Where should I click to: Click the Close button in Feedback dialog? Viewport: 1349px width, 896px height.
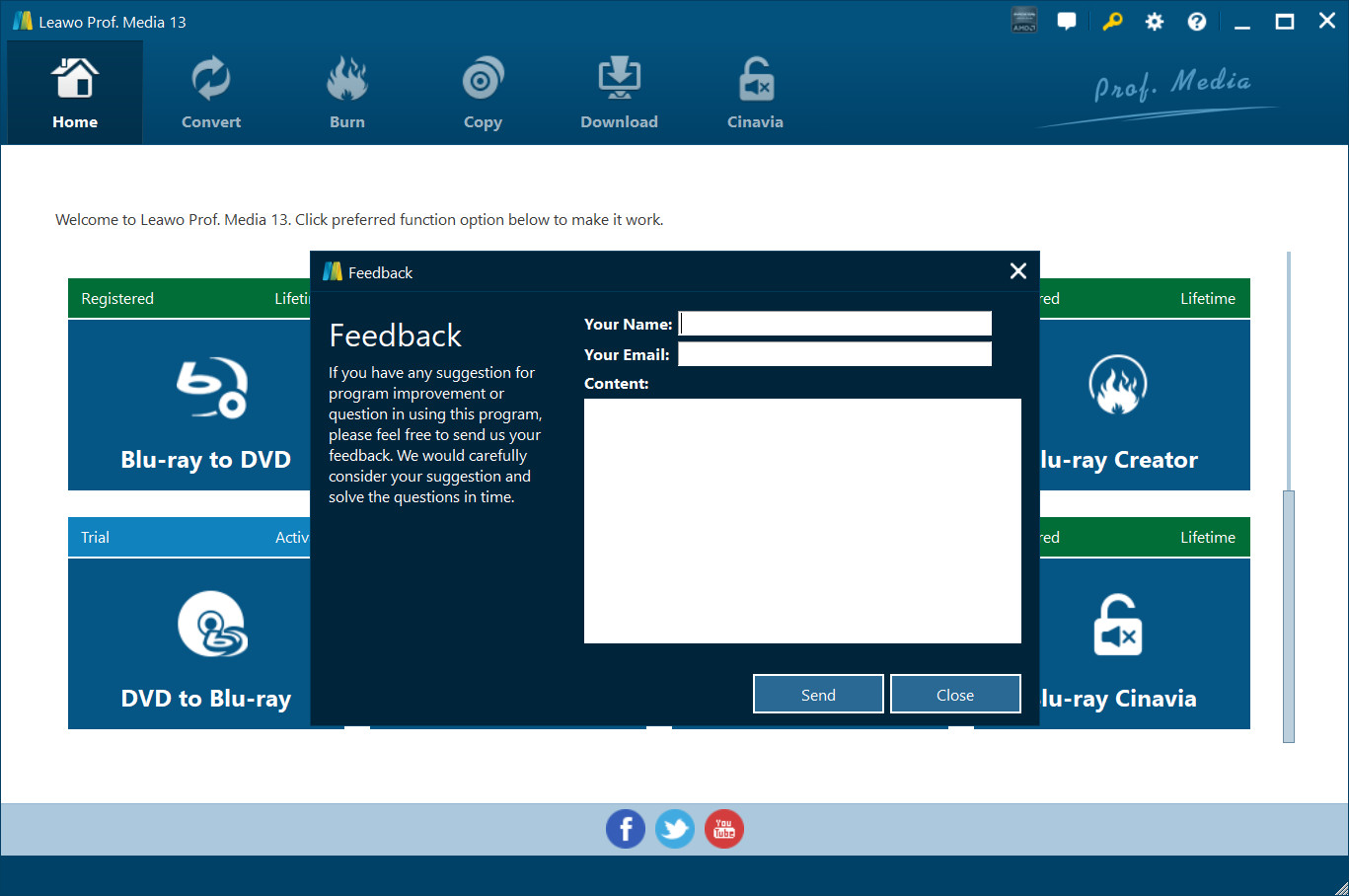pyautogui.click(x=955, y=694)
